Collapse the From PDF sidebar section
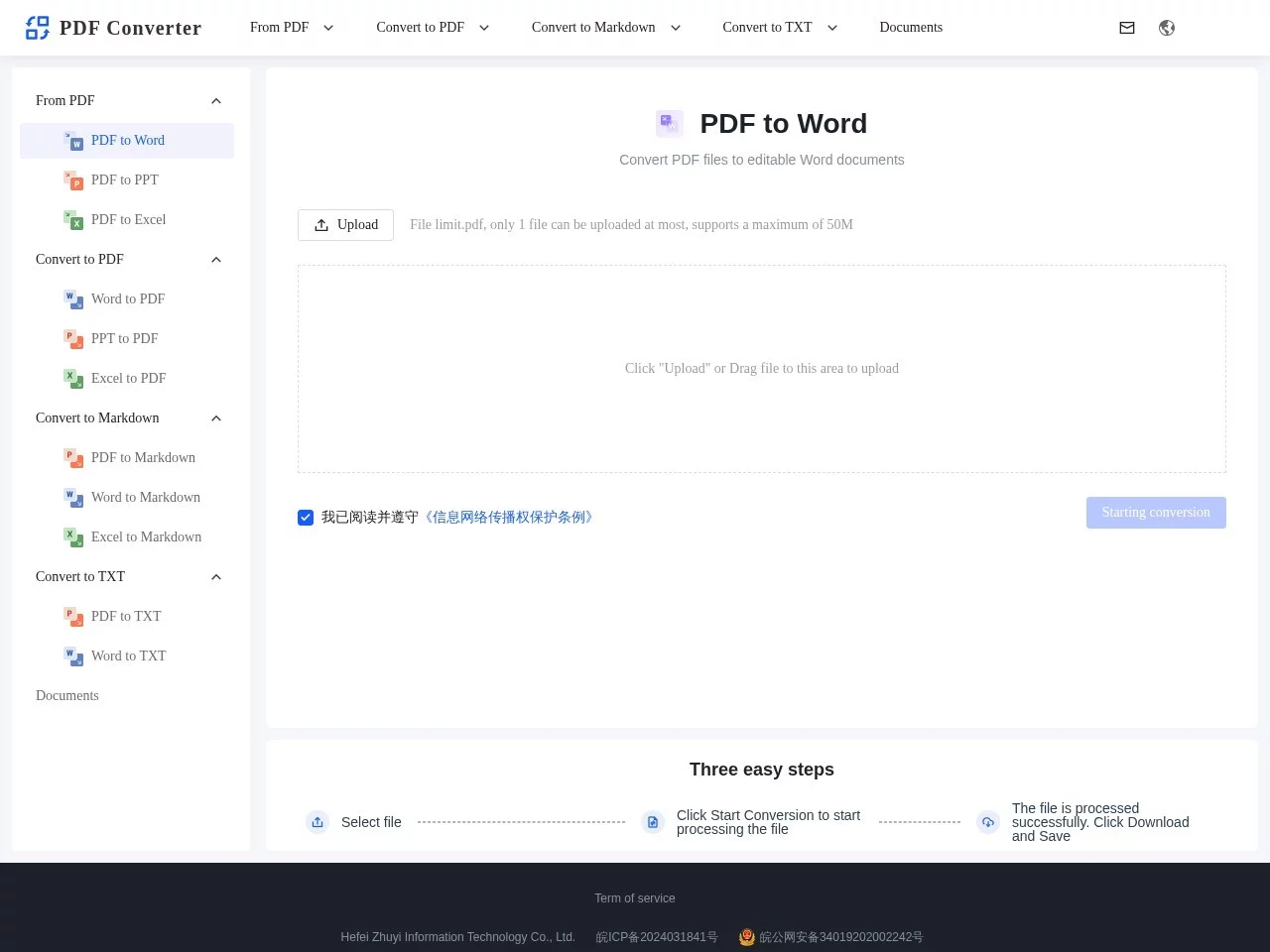The image size is (1270, 952). click(x=216, y=101)
